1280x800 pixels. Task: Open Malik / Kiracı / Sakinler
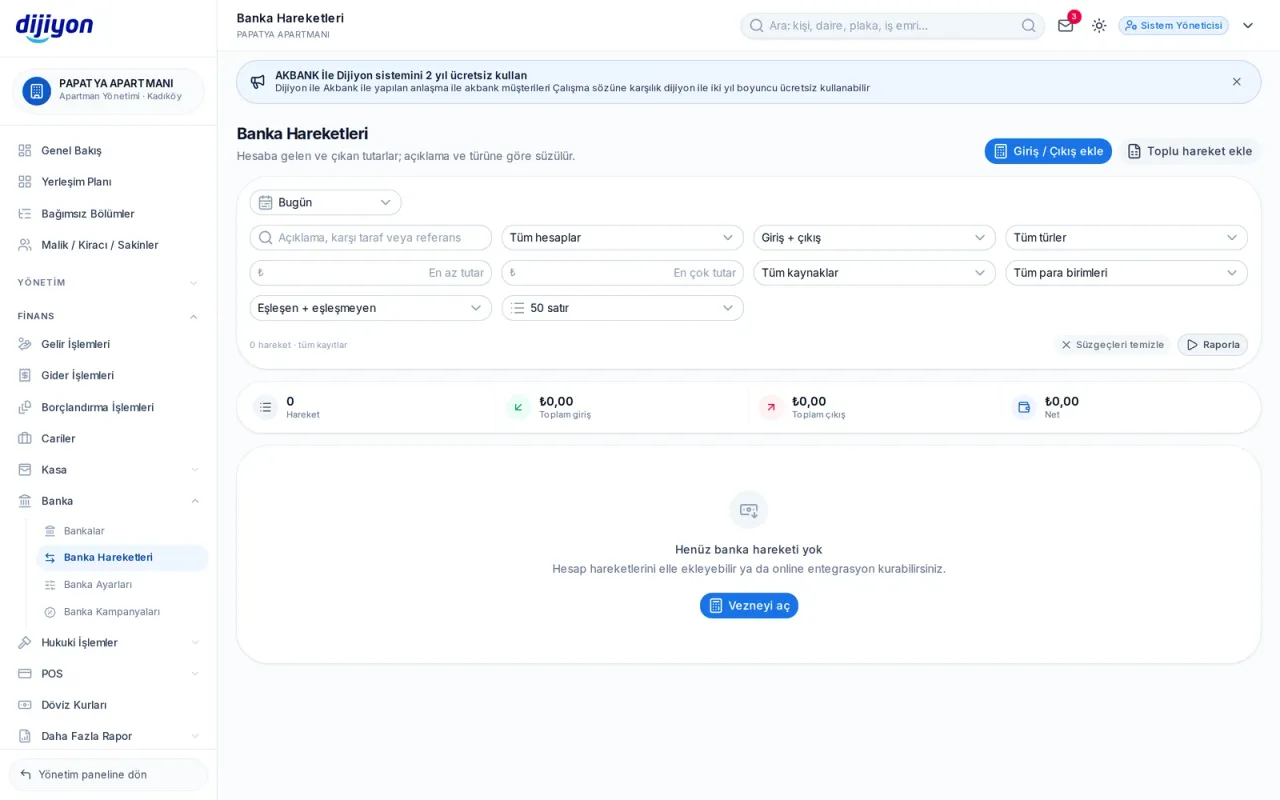(x=108, y=244)
